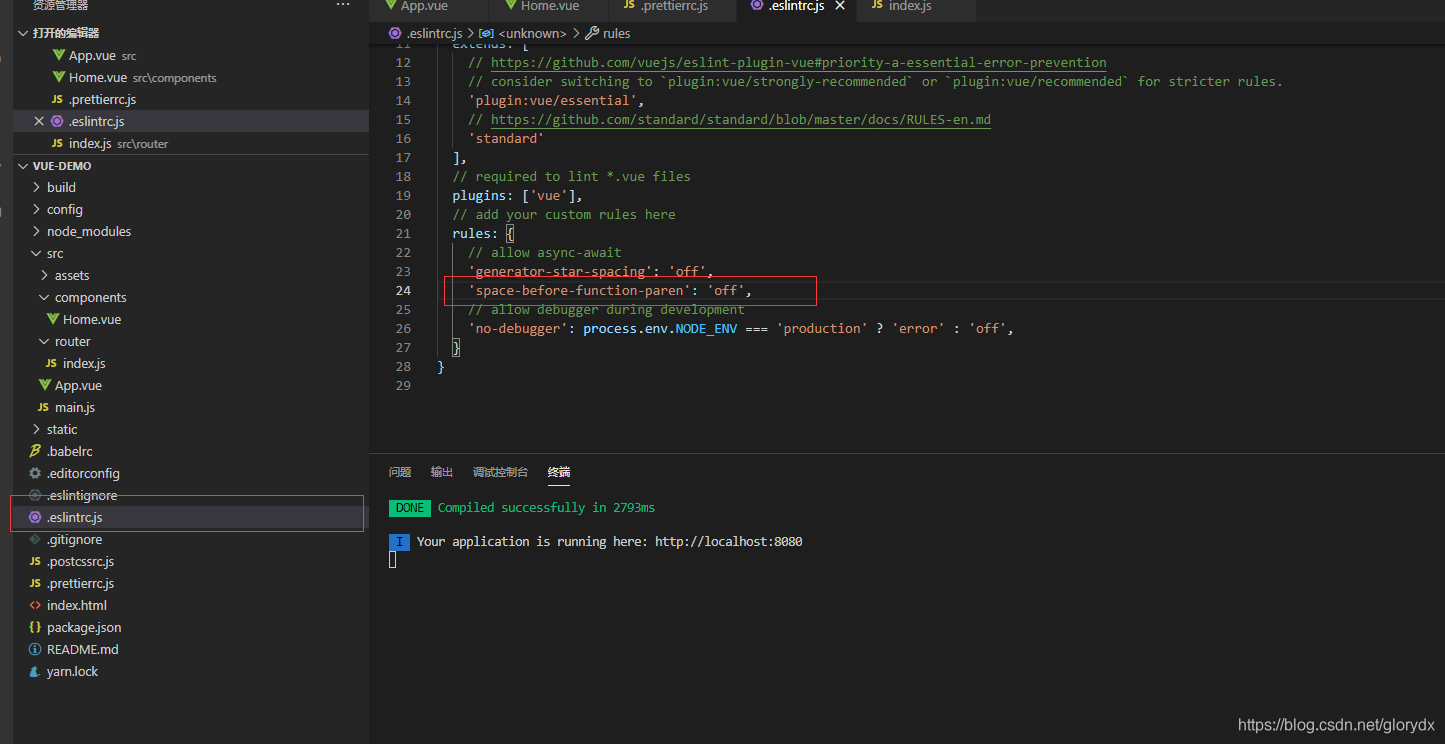Click the http://localhost:8080 URL in terminal
1445x744 pixels.
tap(728, 541)
